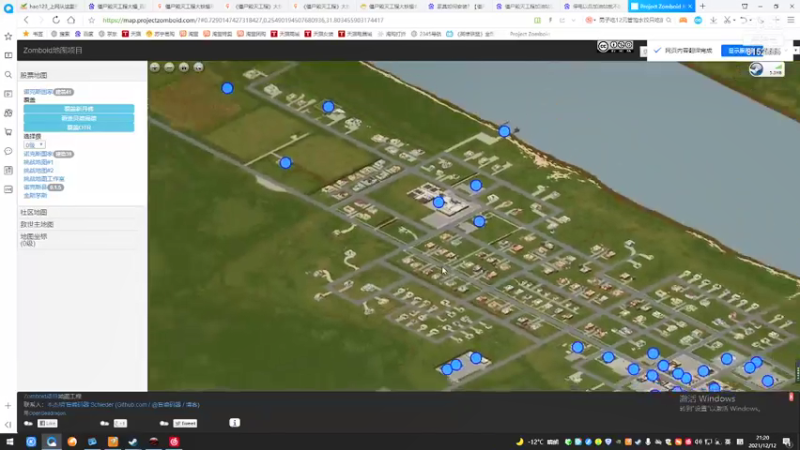Click the browser download arrow icon
Image resolution: width=800 pixels, height=450 pixels.
pyautogui.click(x=713, y=20)
